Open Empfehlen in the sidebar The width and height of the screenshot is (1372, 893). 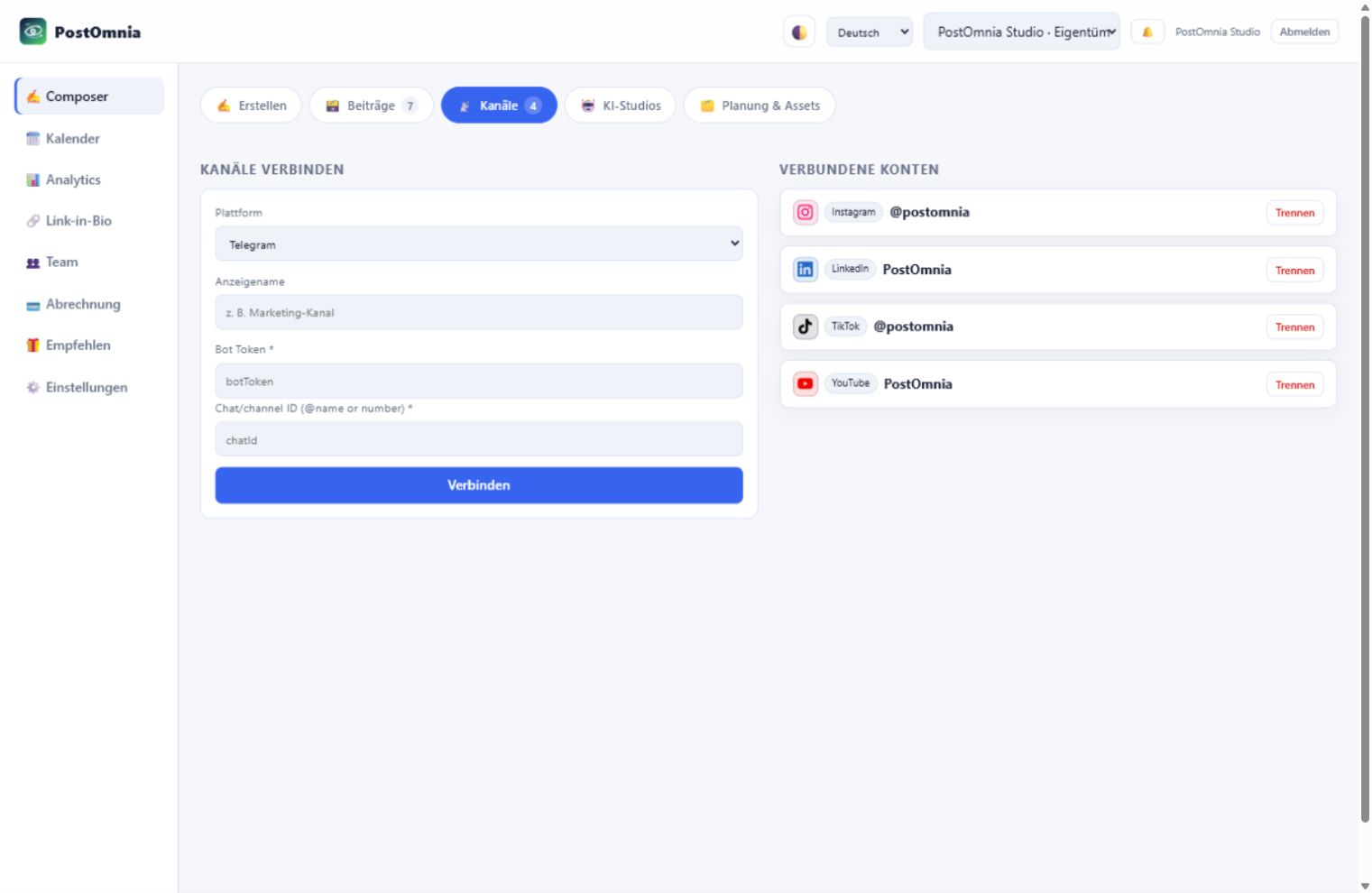pos(89,345)
